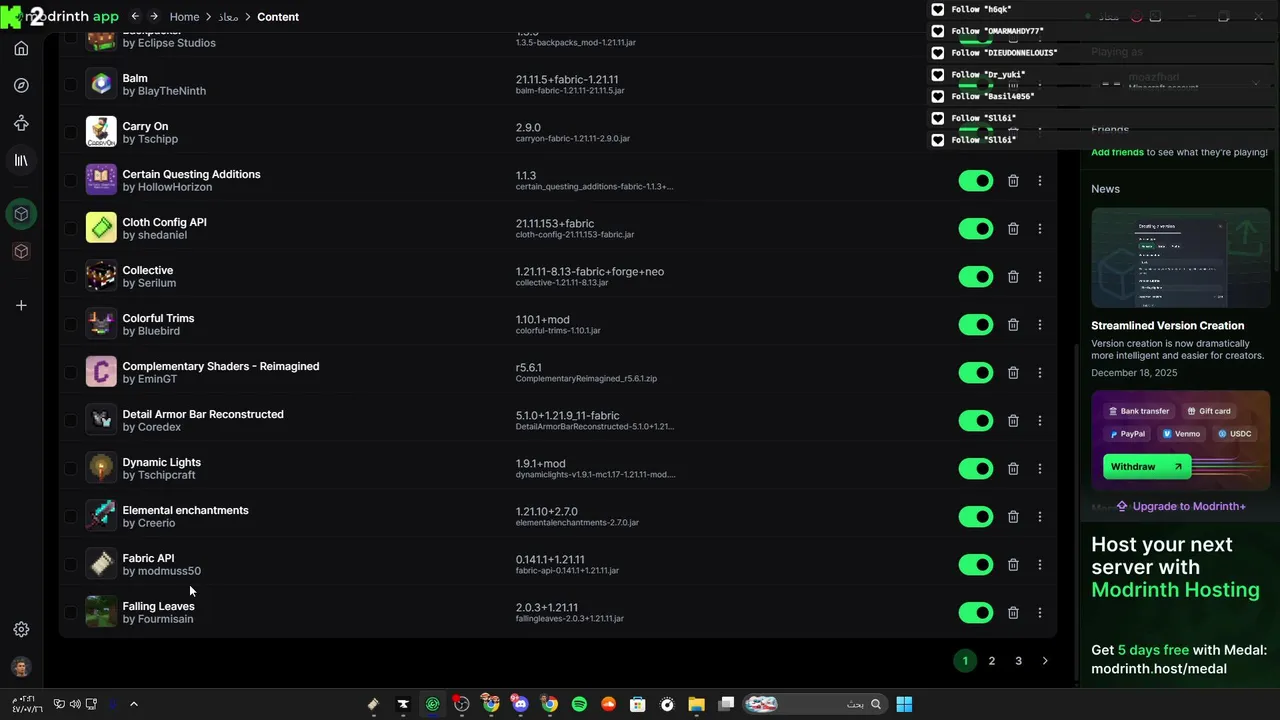The width and height of the screenshot is (1280, 720).
Task: Disable Complementary Shaders - Reimagined
Action: [x=976, y=372]
